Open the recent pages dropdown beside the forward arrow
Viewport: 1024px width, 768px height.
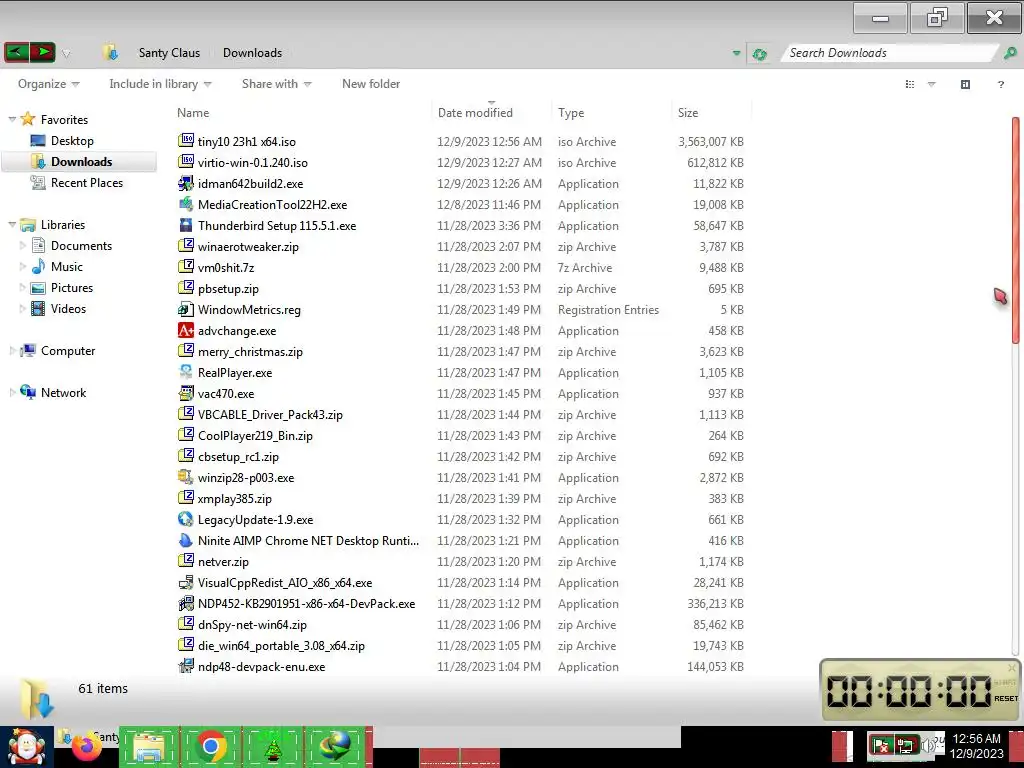click(66, 54)
